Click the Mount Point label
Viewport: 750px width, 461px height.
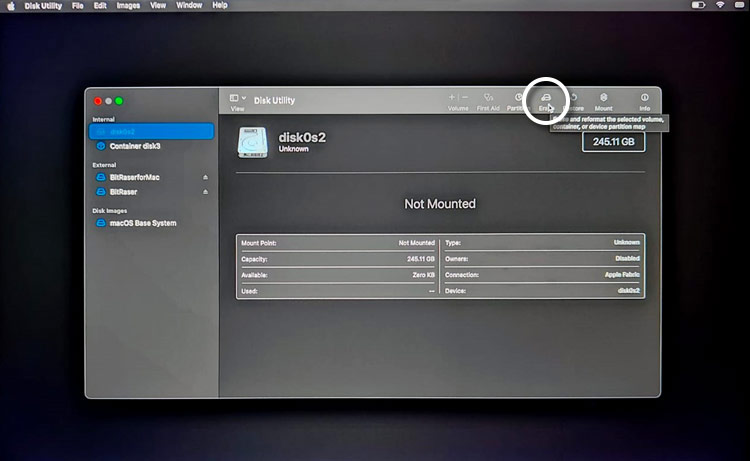[x=258, y=243]
